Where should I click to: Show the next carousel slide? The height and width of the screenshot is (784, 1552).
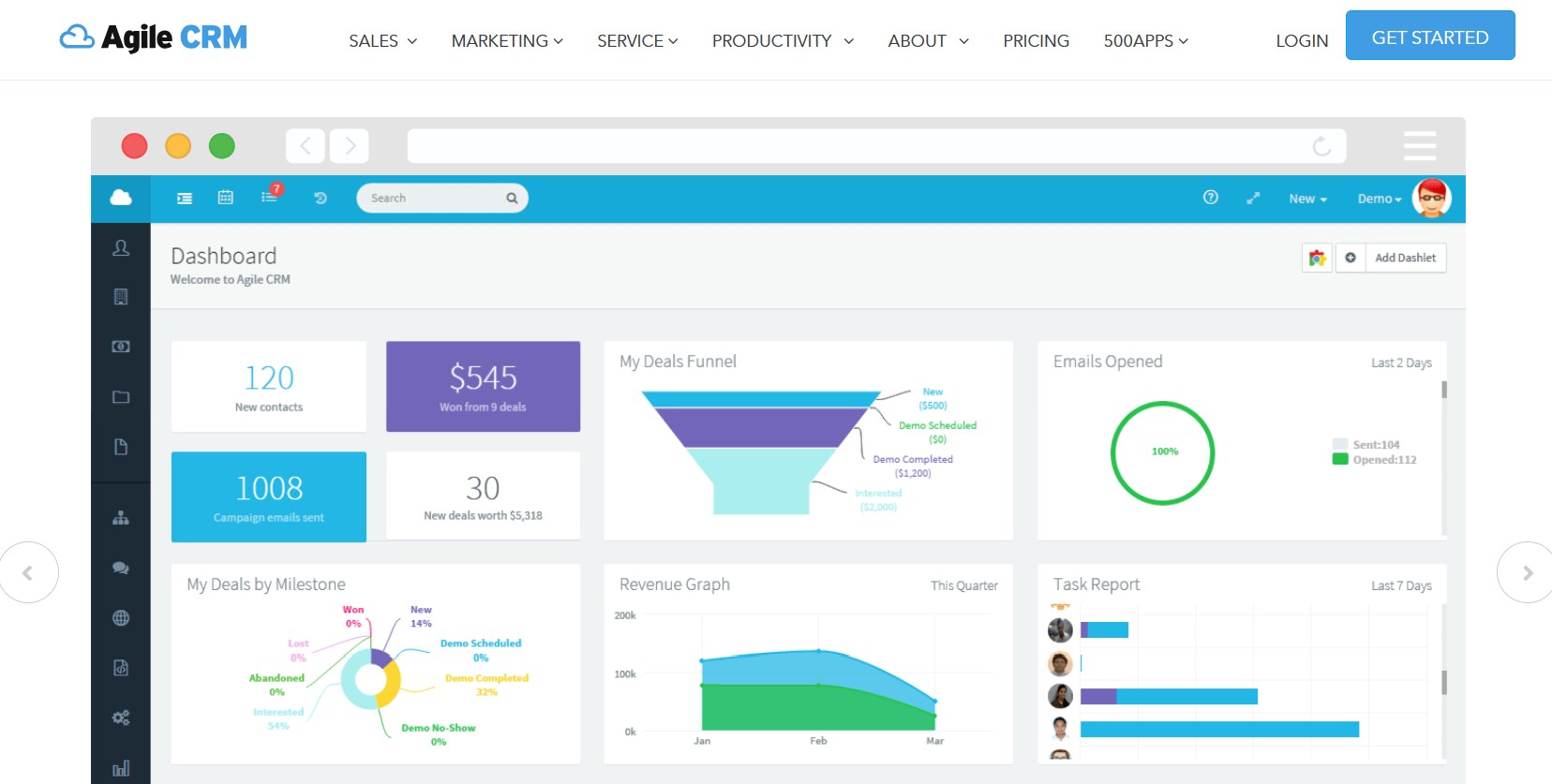pyautogui.click(x=1526, y=572)
